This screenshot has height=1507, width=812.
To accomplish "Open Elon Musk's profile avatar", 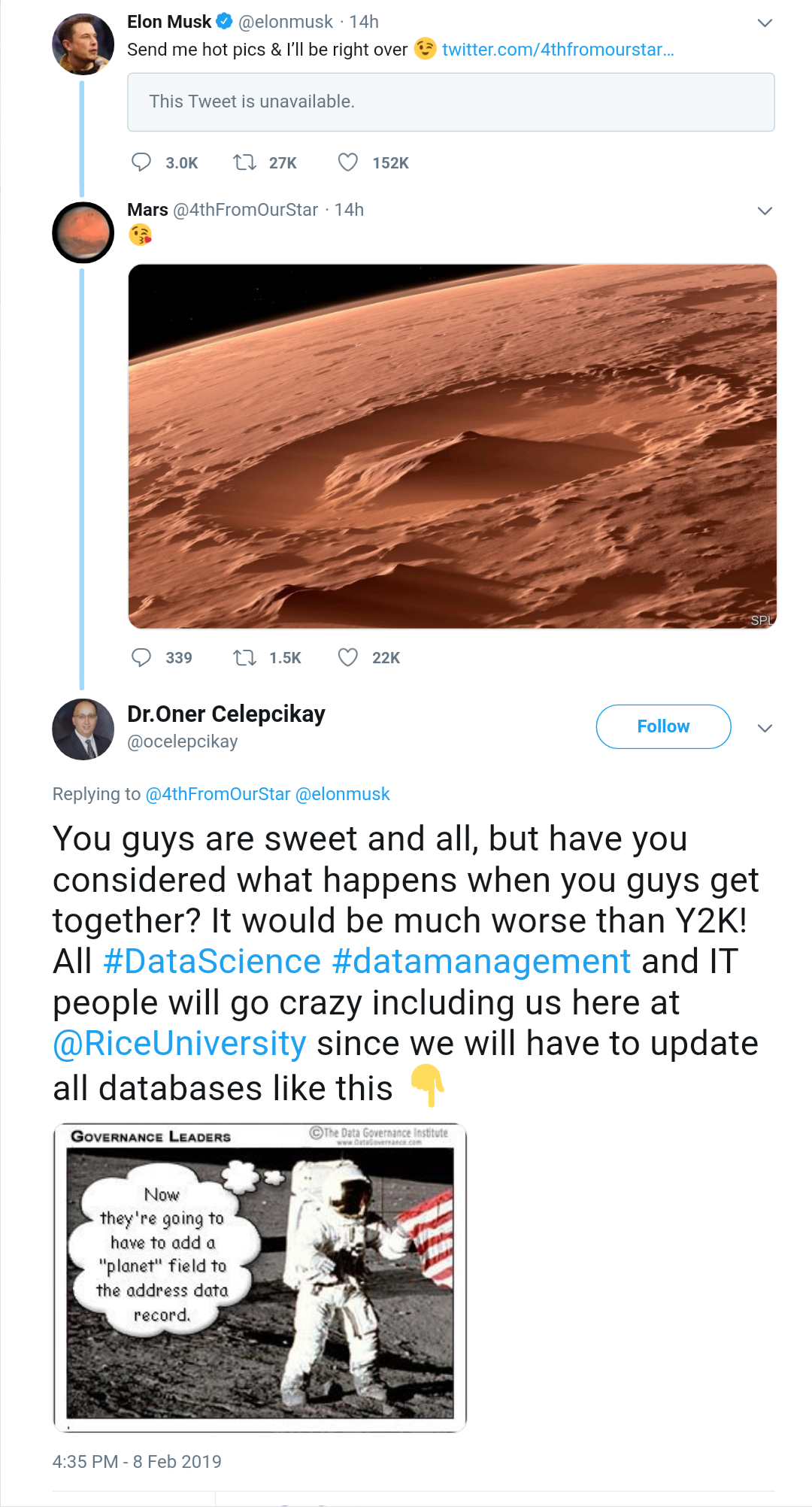I will click(83, 44).
